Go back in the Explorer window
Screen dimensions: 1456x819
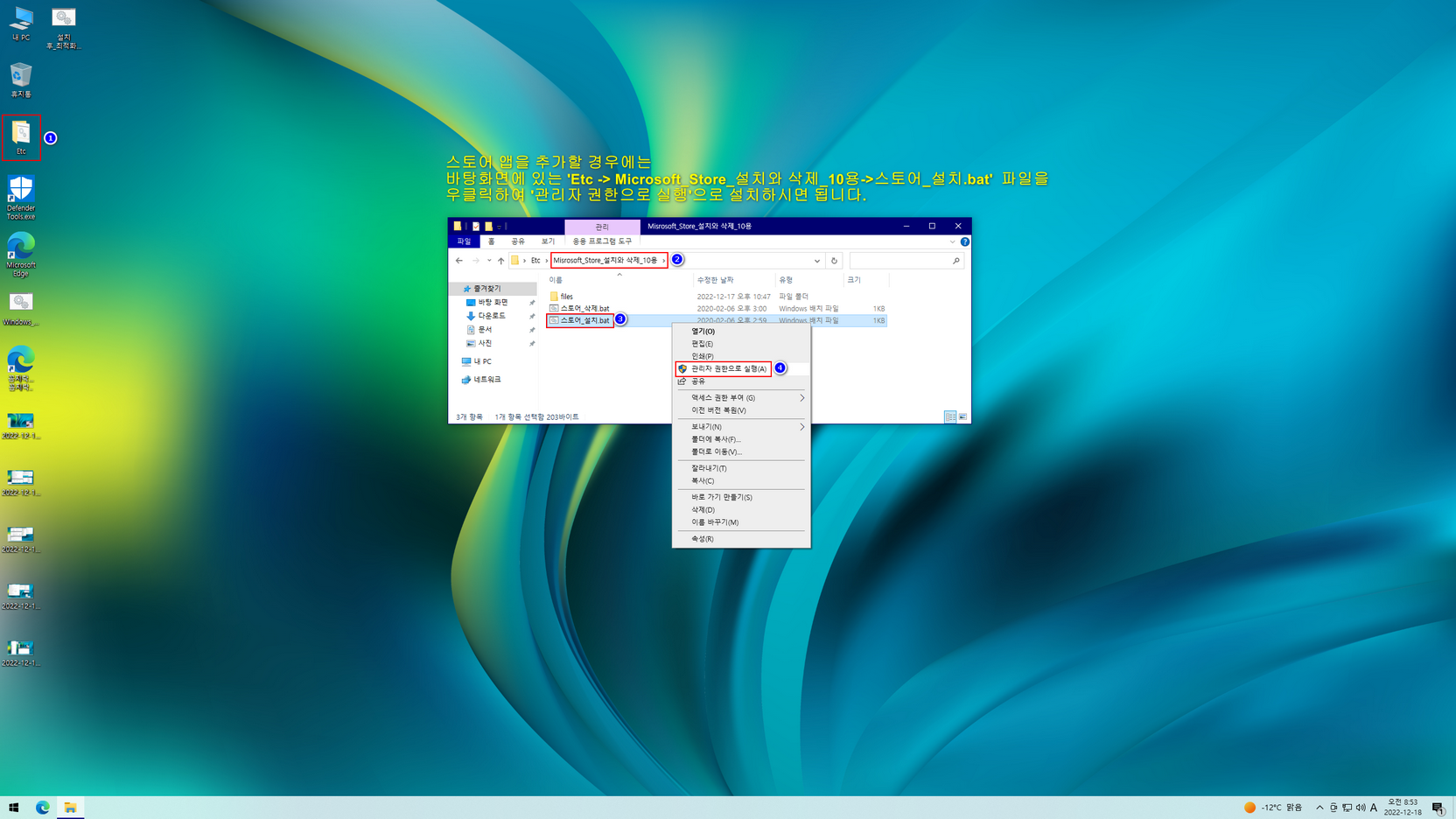459,261
